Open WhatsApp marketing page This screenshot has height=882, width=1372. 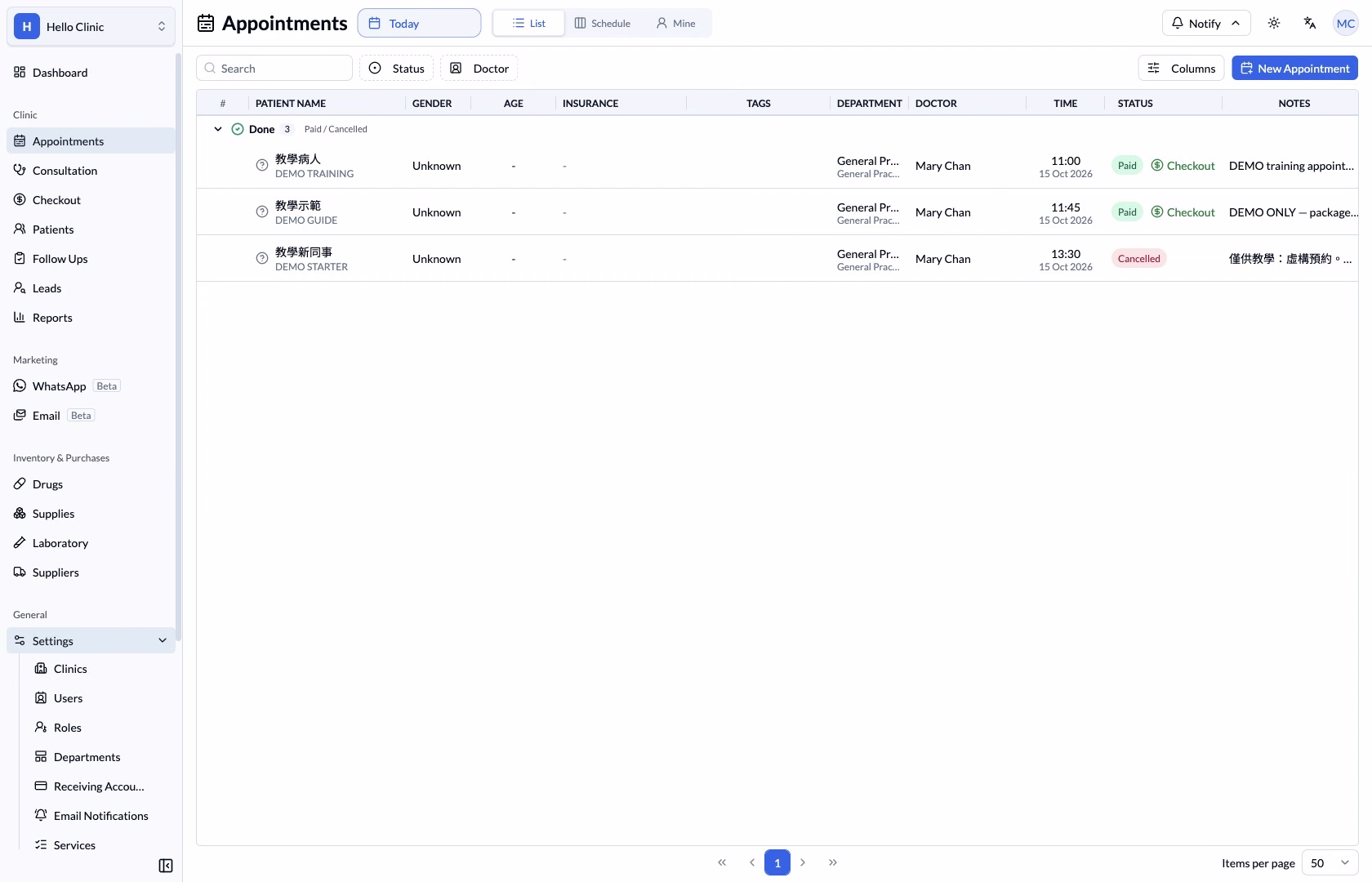91,386
